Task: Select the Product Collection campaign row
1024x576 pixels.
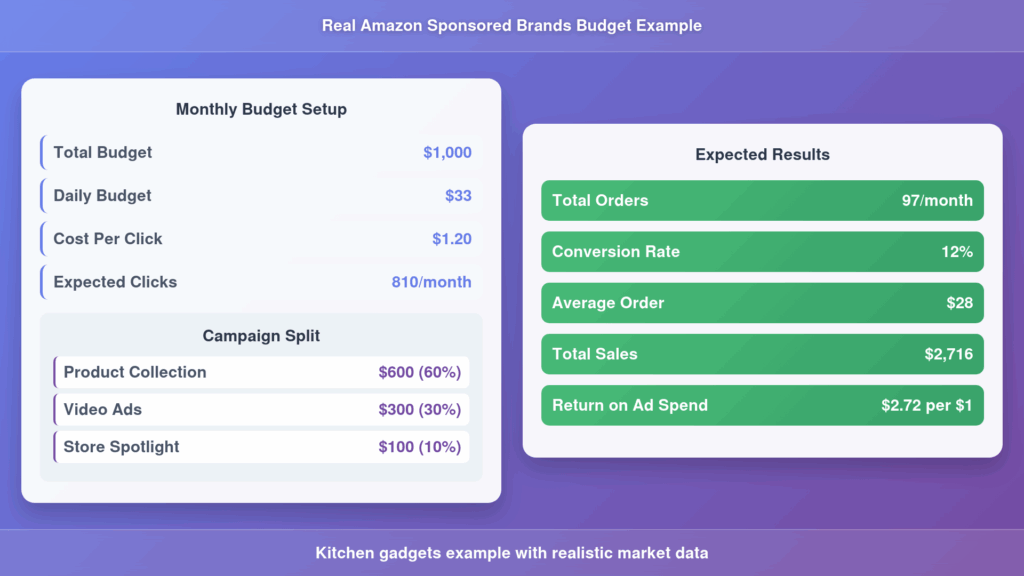Action: pyautogui.click(x=261, y=372)
